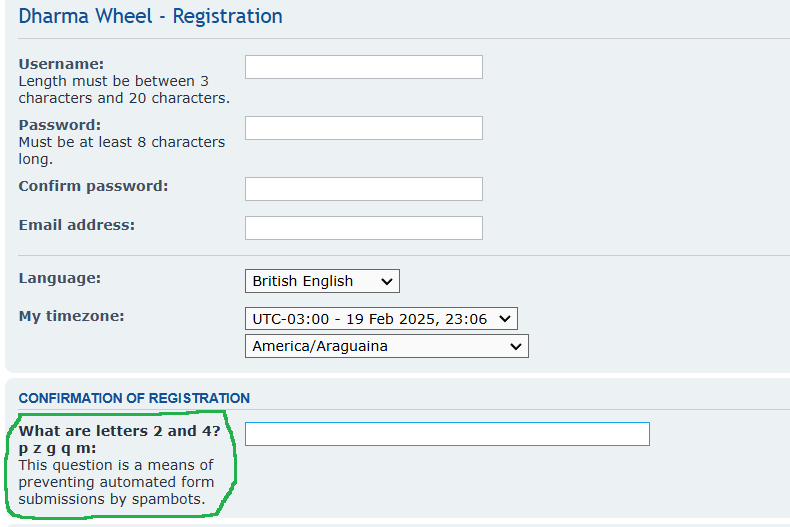This screenshot has height=527, width=790.
Task: Click the Username input field
Action: (x=364, y=67)
